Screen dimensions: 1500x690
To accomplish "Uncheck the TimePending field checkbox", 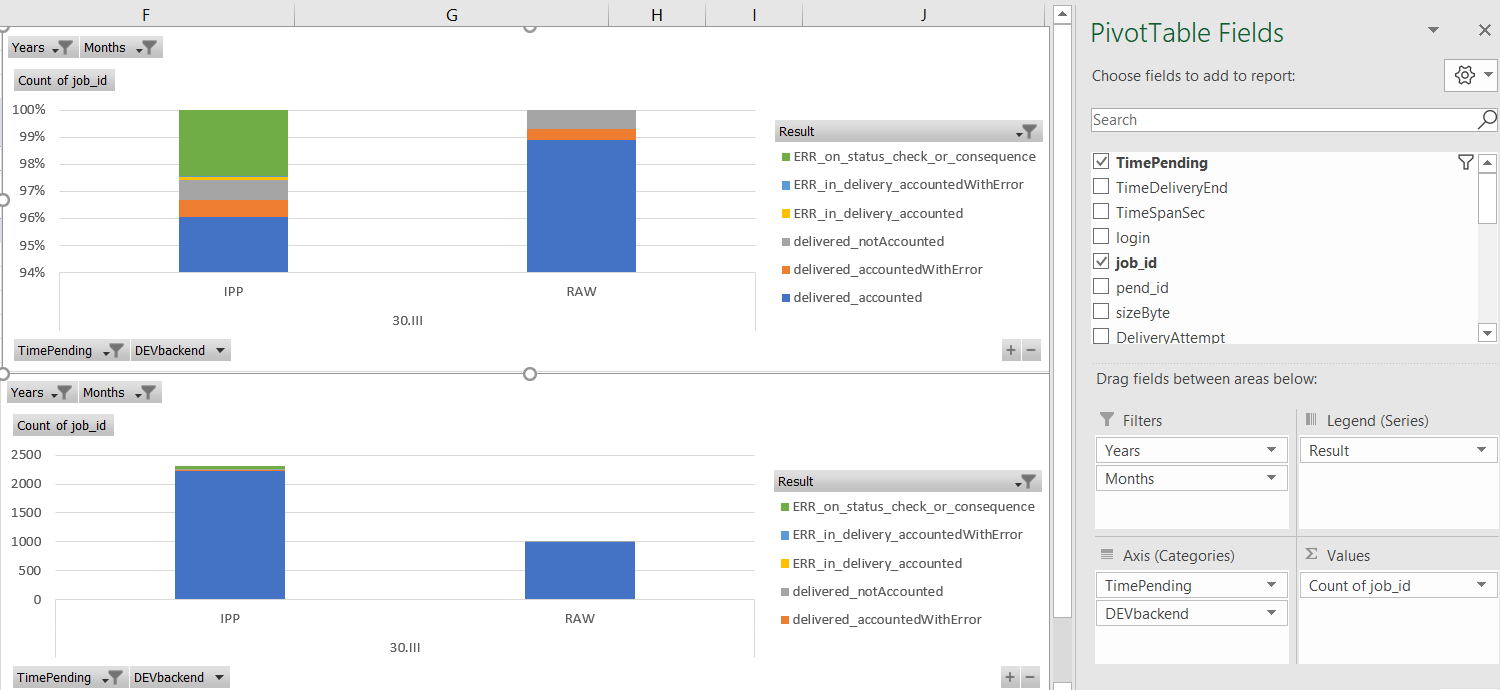I will [1101, 163].
